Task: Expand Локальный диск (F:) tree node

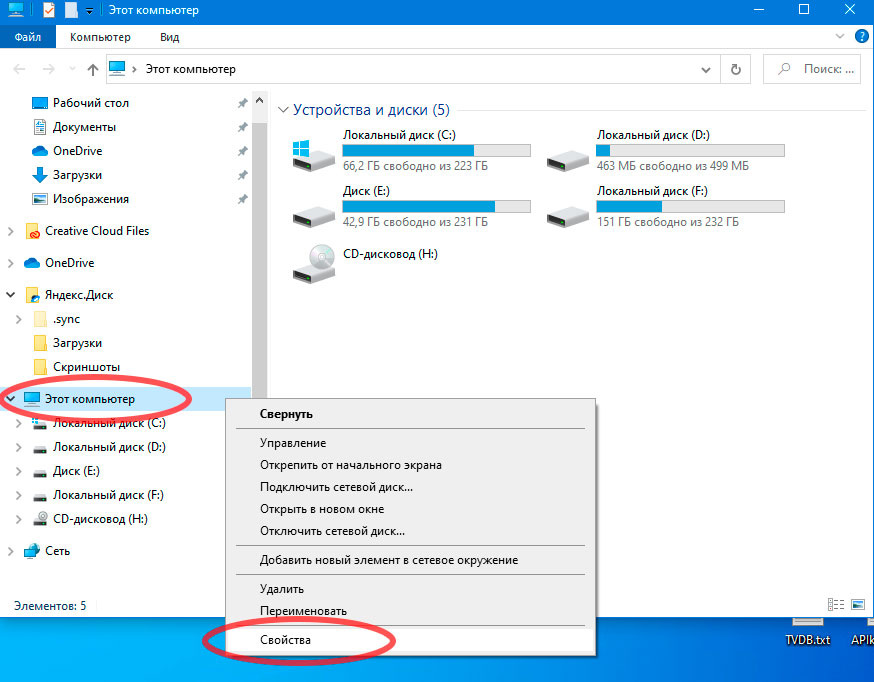Action: 18,495
